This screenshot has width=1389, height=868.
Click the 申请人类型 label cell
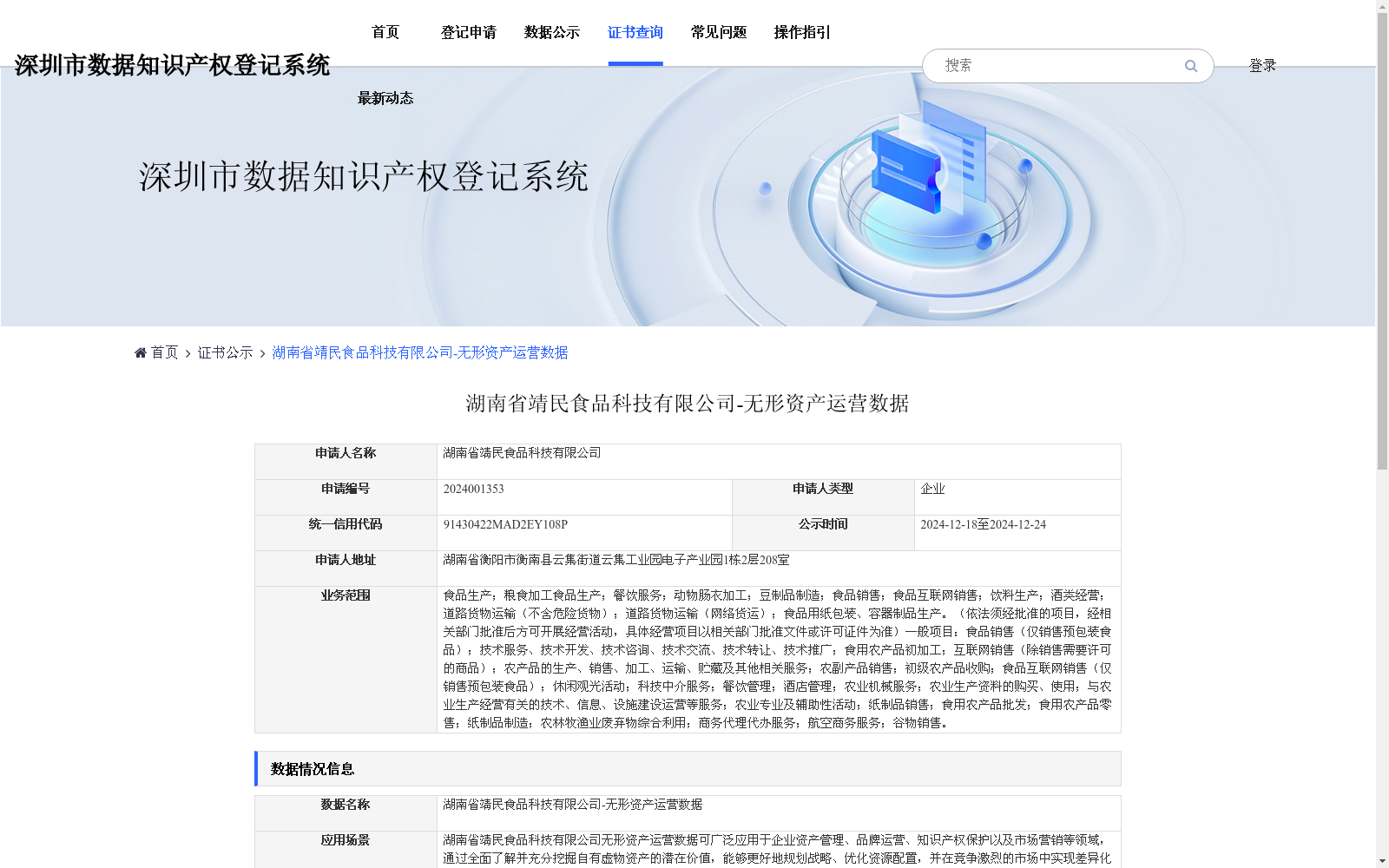click(823, 497)
